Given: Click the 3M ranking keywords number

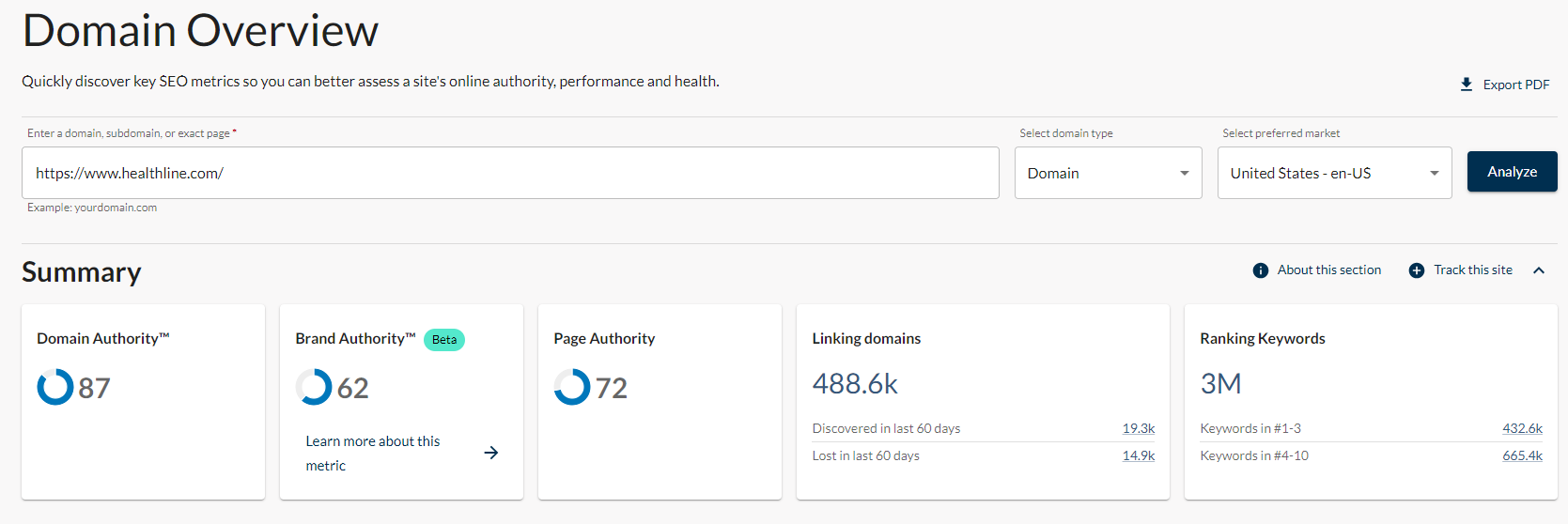Looking at the screenshot, I should tap(1220, 384).
